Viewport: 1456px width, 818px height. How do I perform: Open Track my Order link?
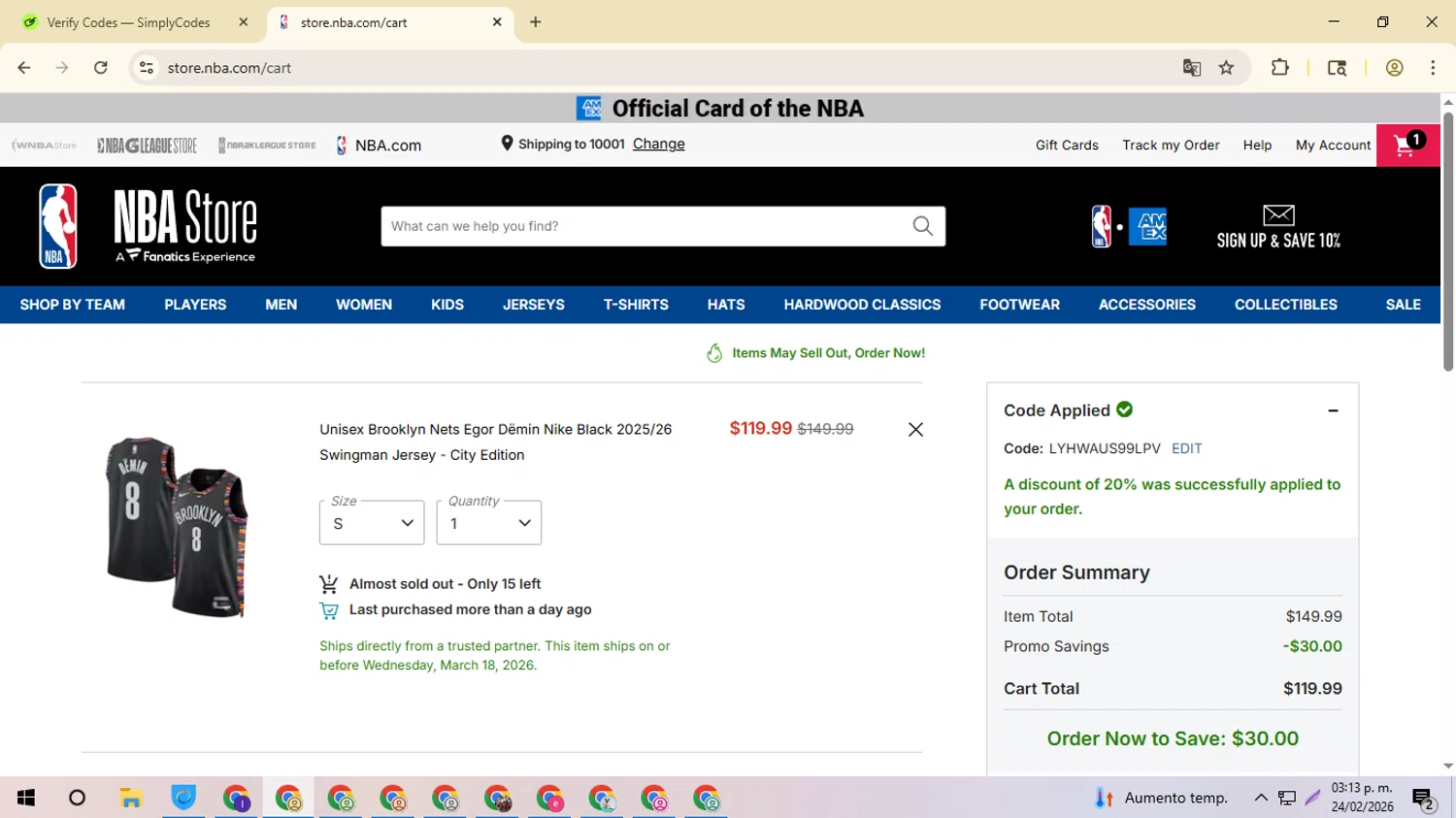1171,145
